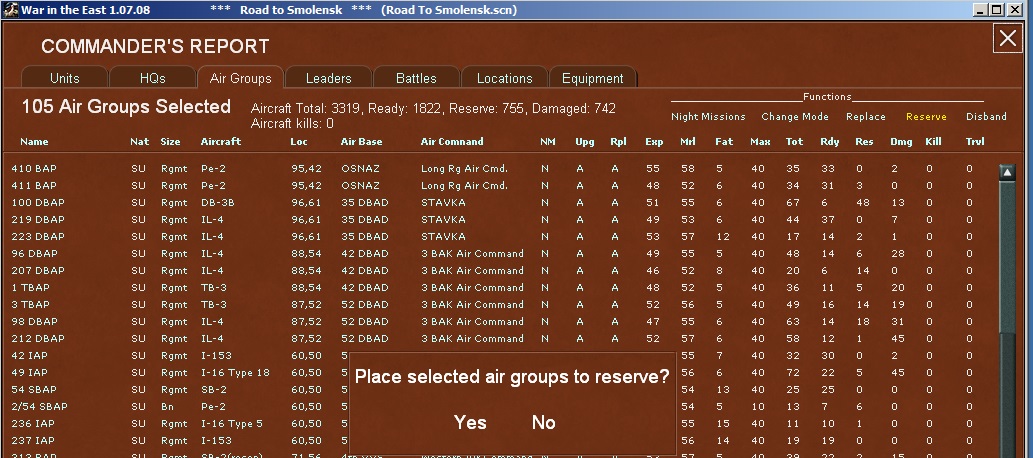Open the HQs tab
Image resolution: width=1033 pixels, height=458 pixels.
click(153, 78)
